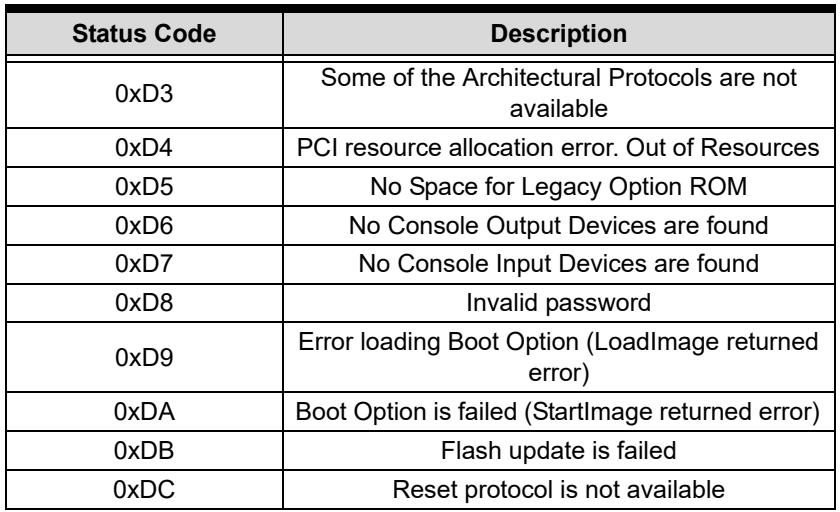Click the PCI resource allocation error description

click(x=559, y=147)
